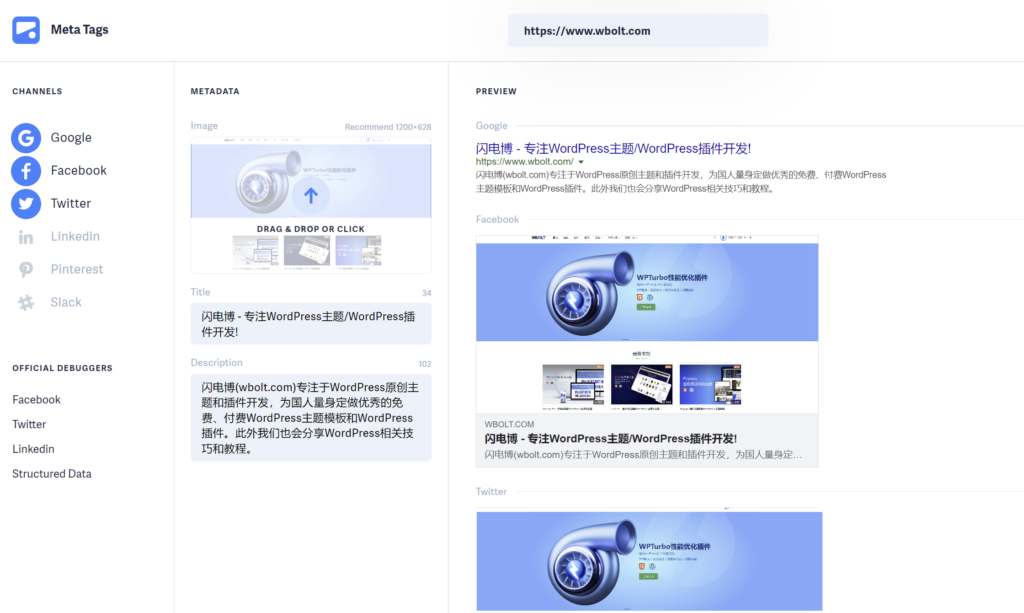Click the metadata image upload thumbnail
The image size is (1024, 613).
tap(311, 205)
